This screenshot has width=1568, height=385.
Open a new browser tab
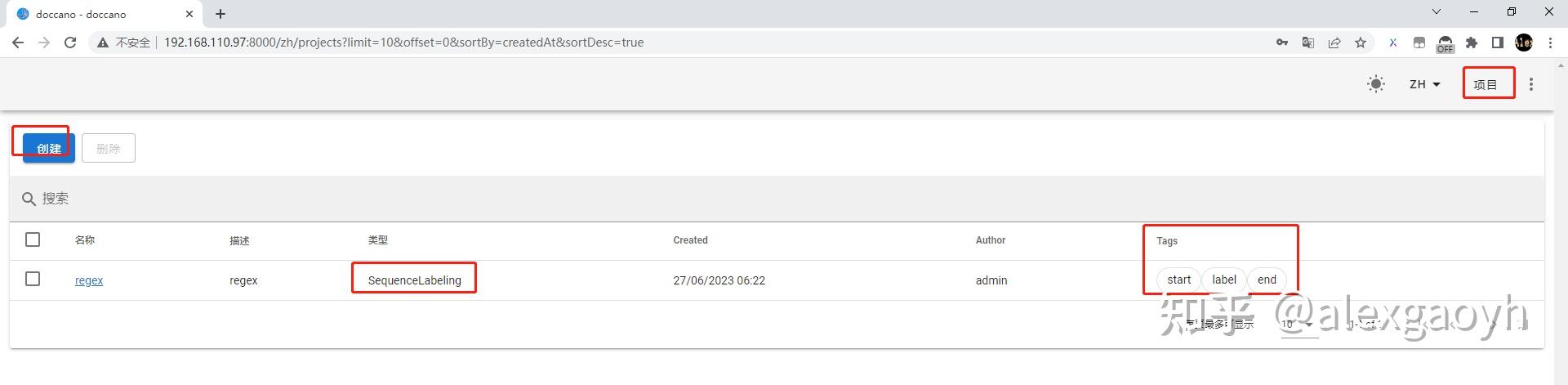tap(220, 14)
